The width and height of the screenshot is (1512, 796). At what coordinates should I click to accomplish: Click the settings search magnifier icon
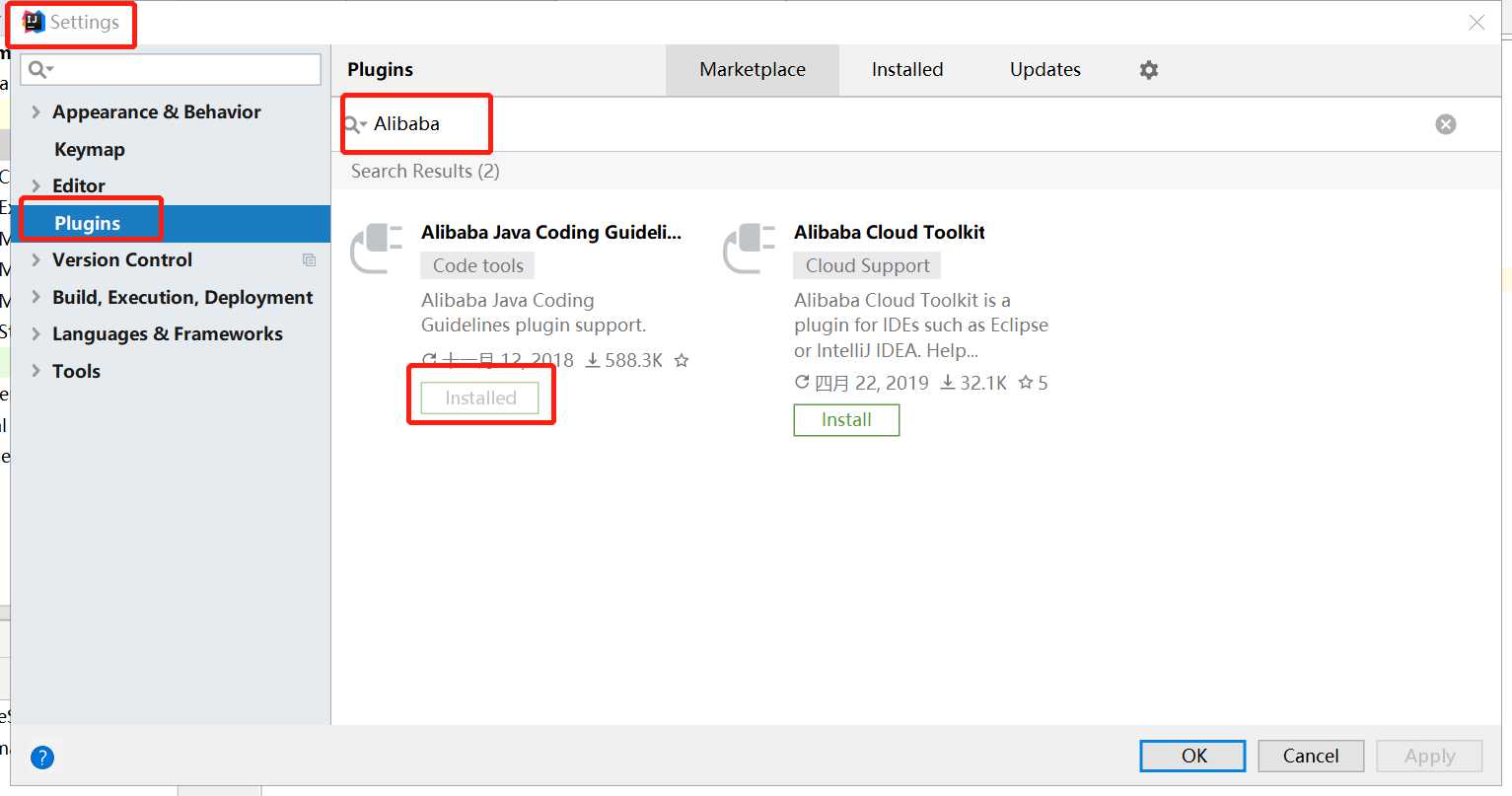click(40, 69)
